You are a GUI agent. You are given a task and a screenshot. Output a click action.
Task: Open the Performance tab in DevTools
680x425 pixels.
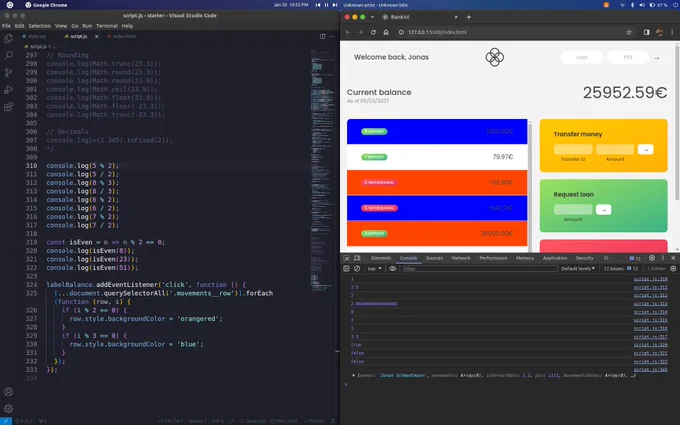point(493,258)
